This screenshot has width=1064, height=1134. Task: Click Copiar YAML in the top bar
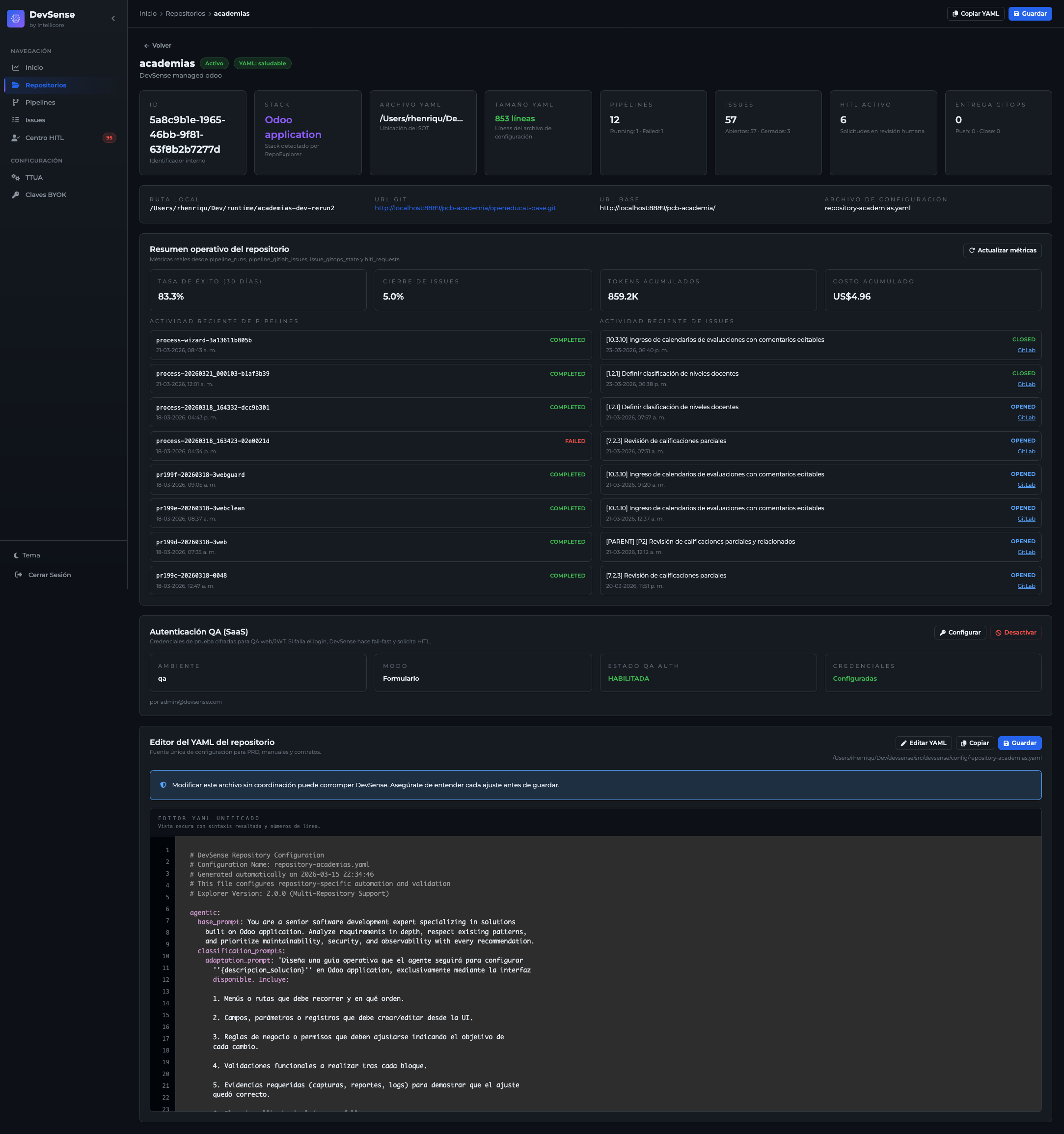(975, 14)
